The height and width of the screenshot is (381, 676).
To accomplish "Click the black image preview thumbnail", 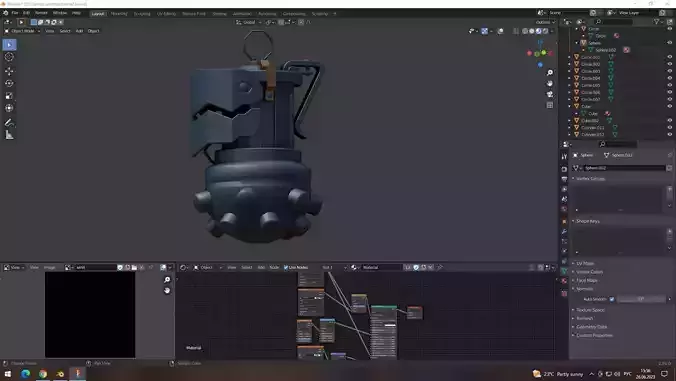I will coord(90,315).
